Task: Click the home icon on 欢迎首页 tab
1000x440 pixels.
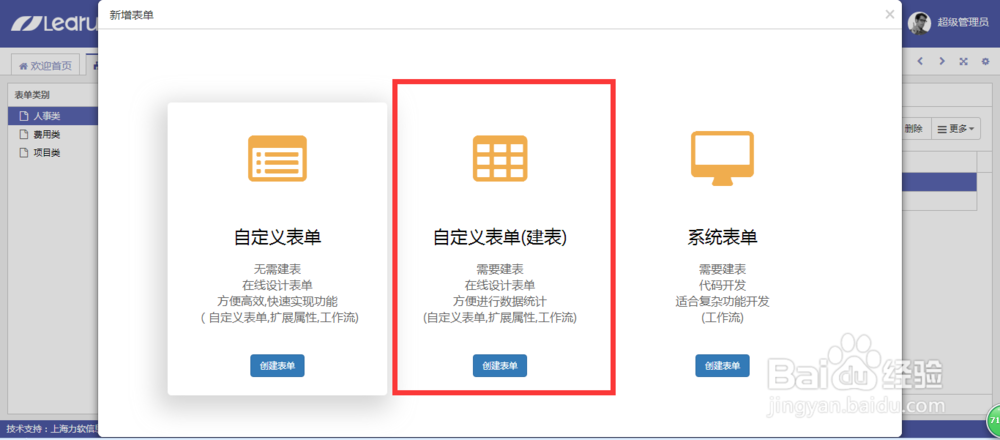Action: point(23,66)
